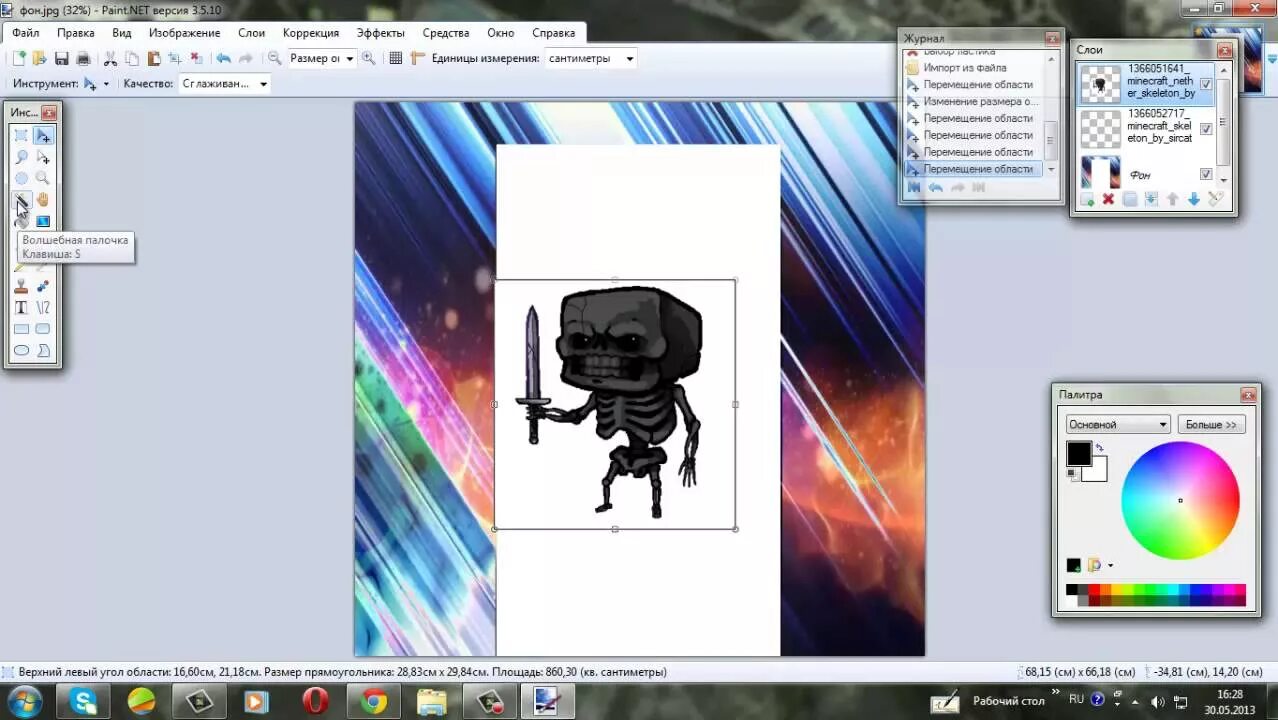Click the Zoom In toolbar icon
The height and width of the screenshot is (720, 1278).
[x=368, y=58]
